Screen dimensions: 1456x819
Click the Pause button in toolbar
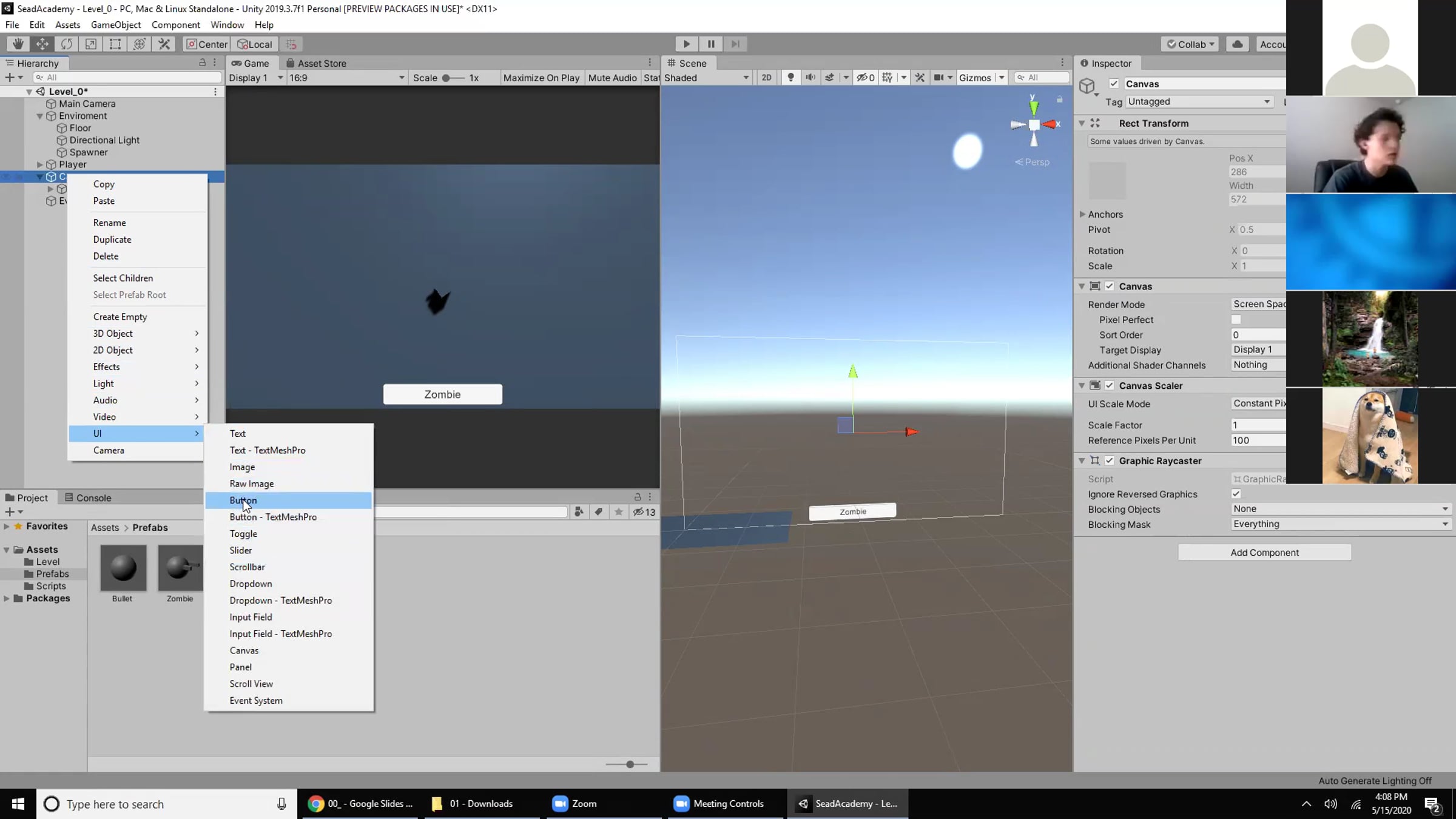(711, 44)
